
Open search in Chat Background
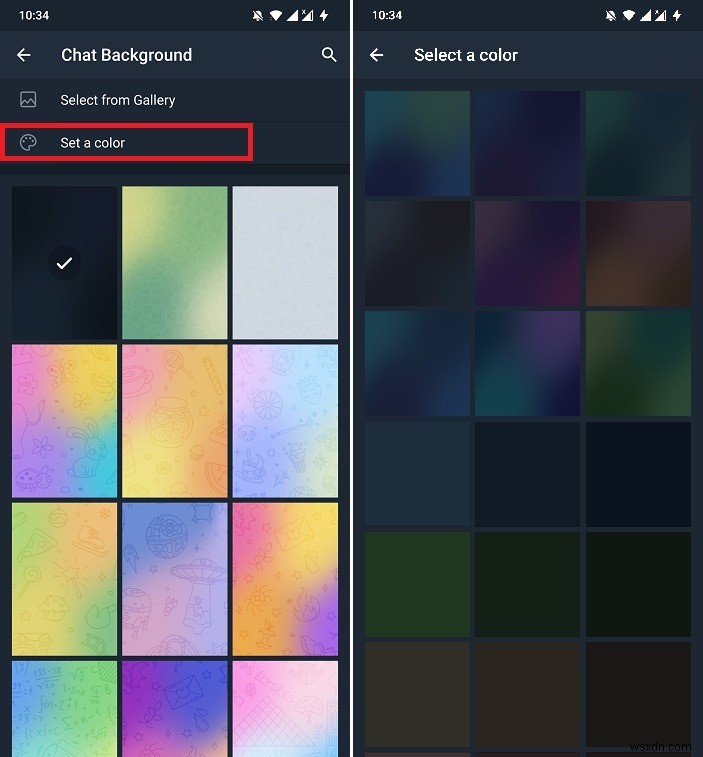tap(329, 55)
